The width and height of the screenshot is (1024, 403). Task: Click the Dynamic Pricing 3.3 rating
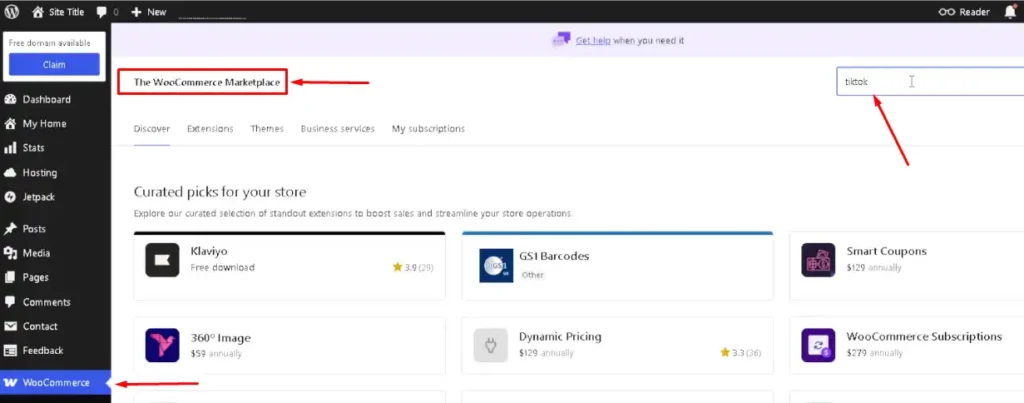(x=741, y=353)
